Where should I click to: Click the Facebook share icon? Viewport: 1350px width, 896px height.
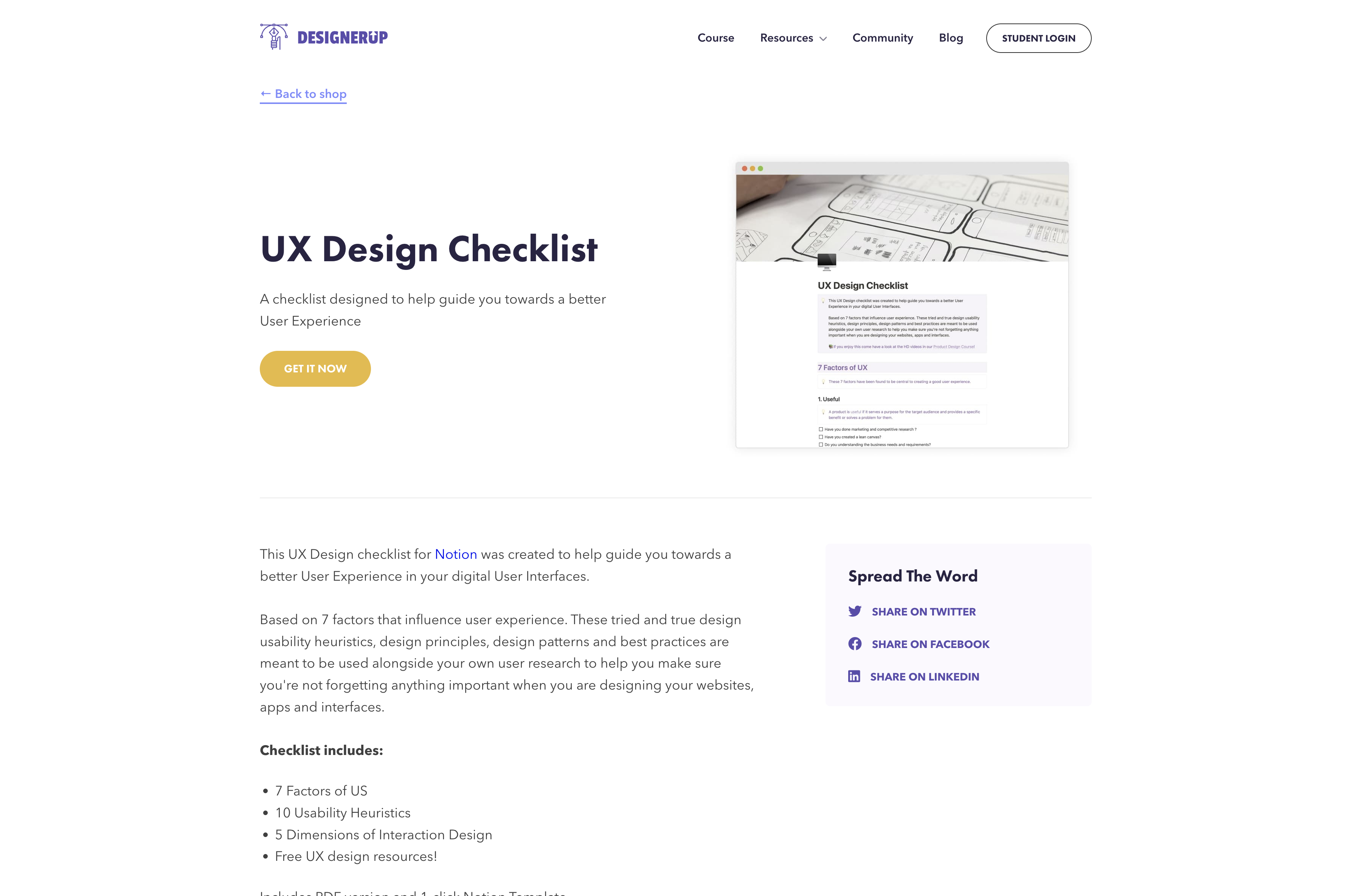[x=855, y=643]
